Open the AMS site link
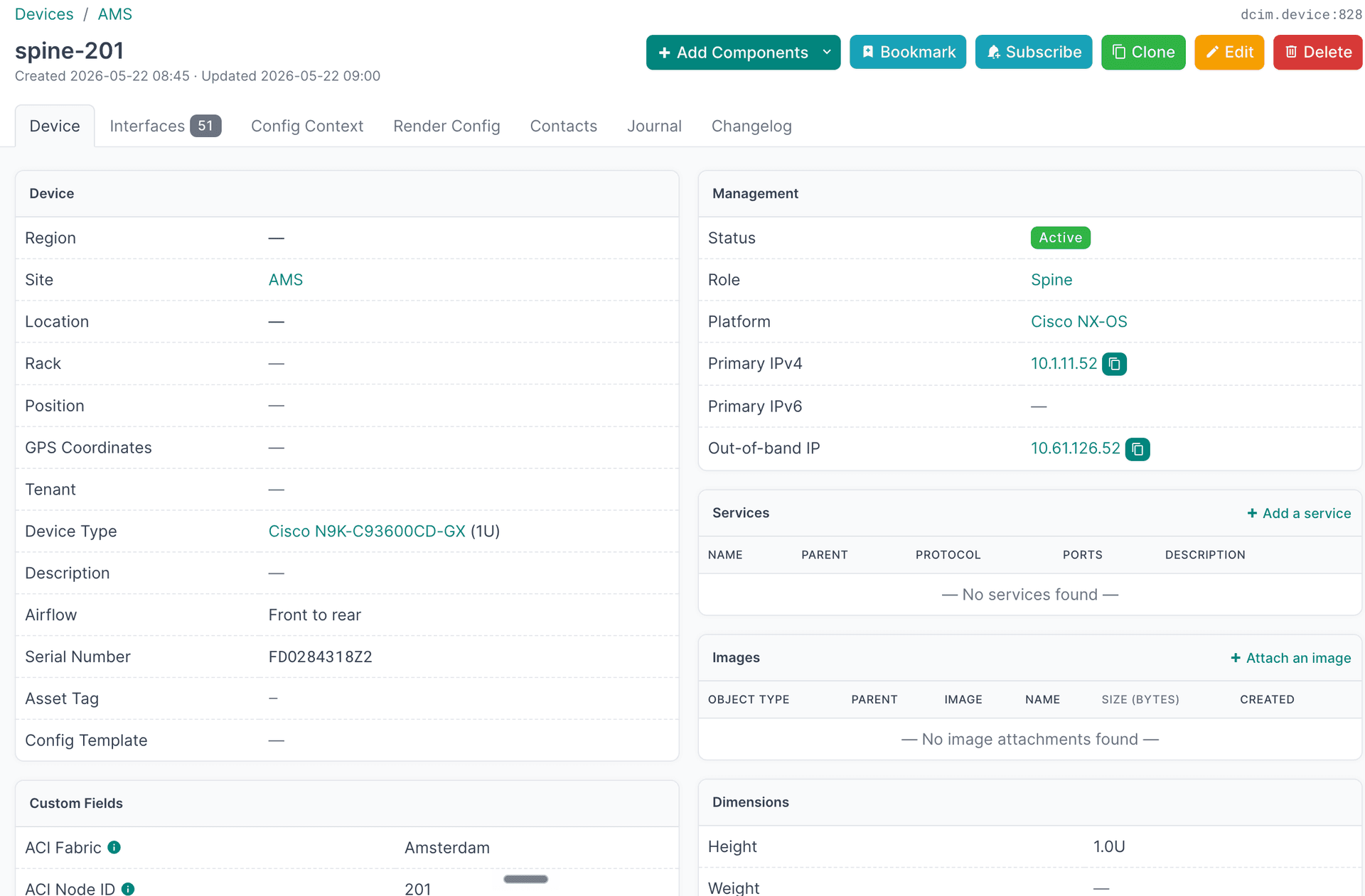Viewport: 1365px width, 896px height. [286, 280]
